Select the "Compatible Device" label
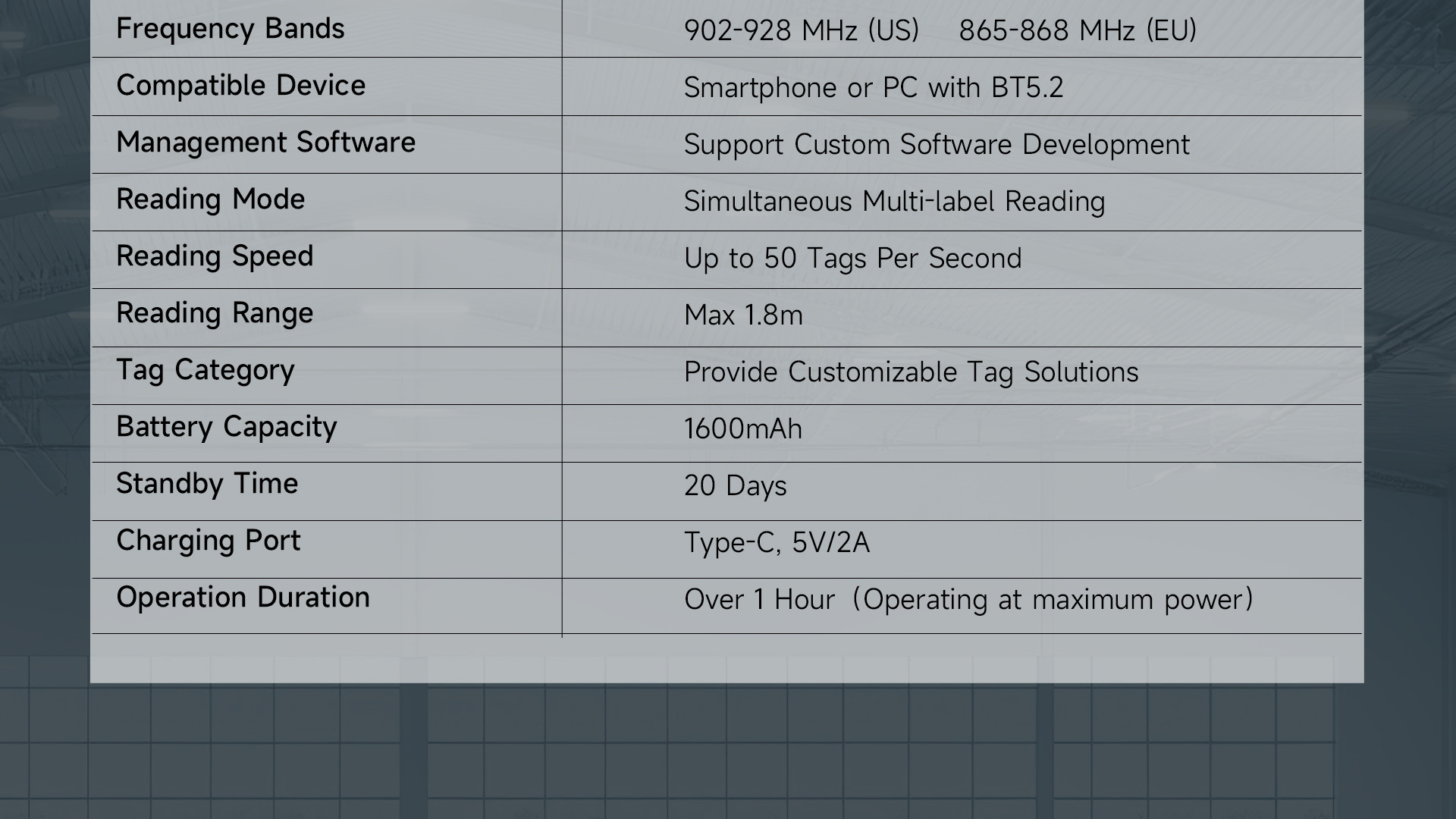Image resolution: width=1456 pixels, height=819 pixels. 240,86
